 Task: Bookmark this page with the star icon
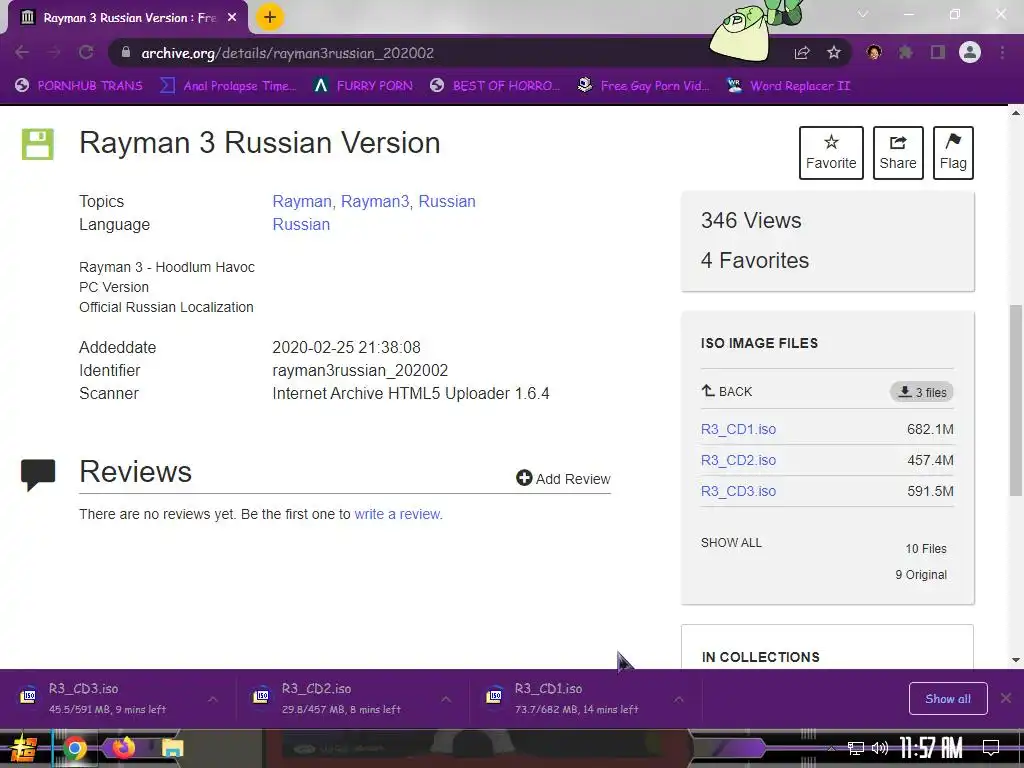pyautogui.click(x=834, y=53)
